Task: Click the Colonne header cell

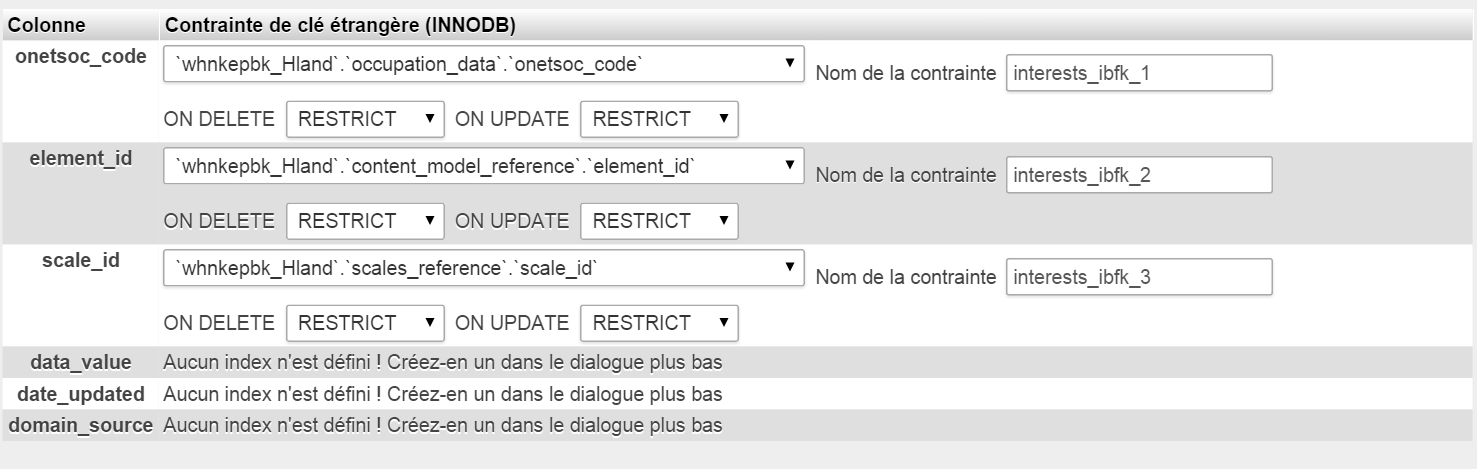Action: click(81, 24)
